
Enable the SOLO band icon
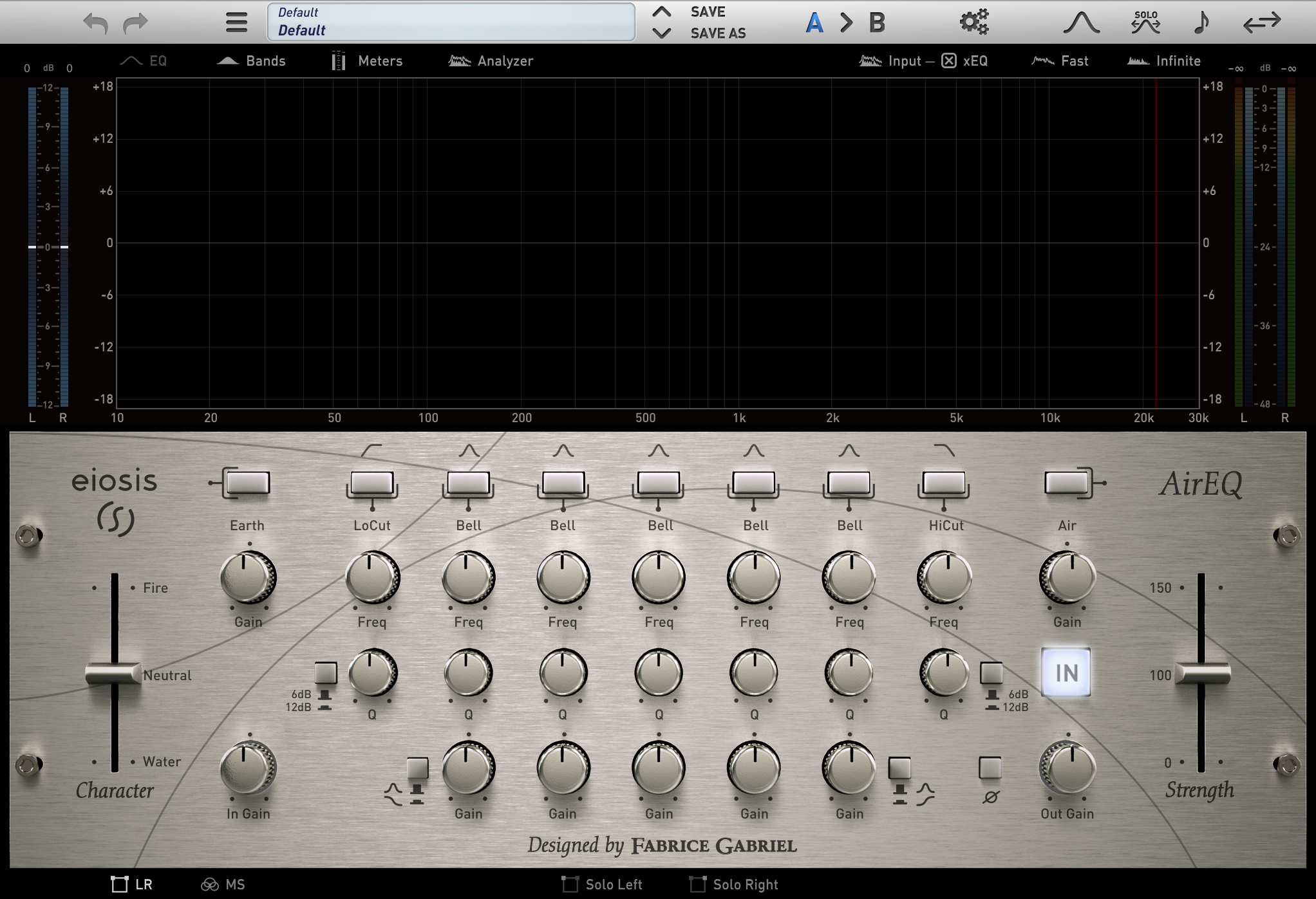point(1146,22)
